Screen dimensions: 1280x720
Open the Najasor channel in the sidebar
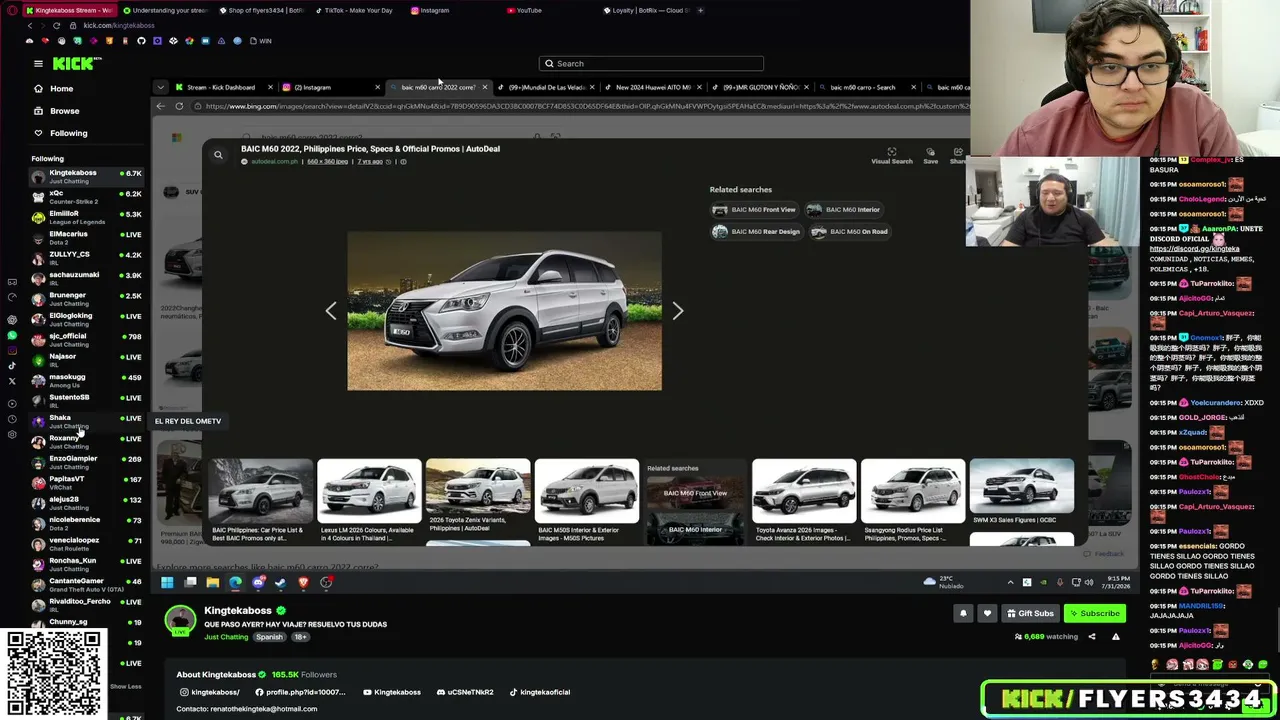[x=87, y=360]
